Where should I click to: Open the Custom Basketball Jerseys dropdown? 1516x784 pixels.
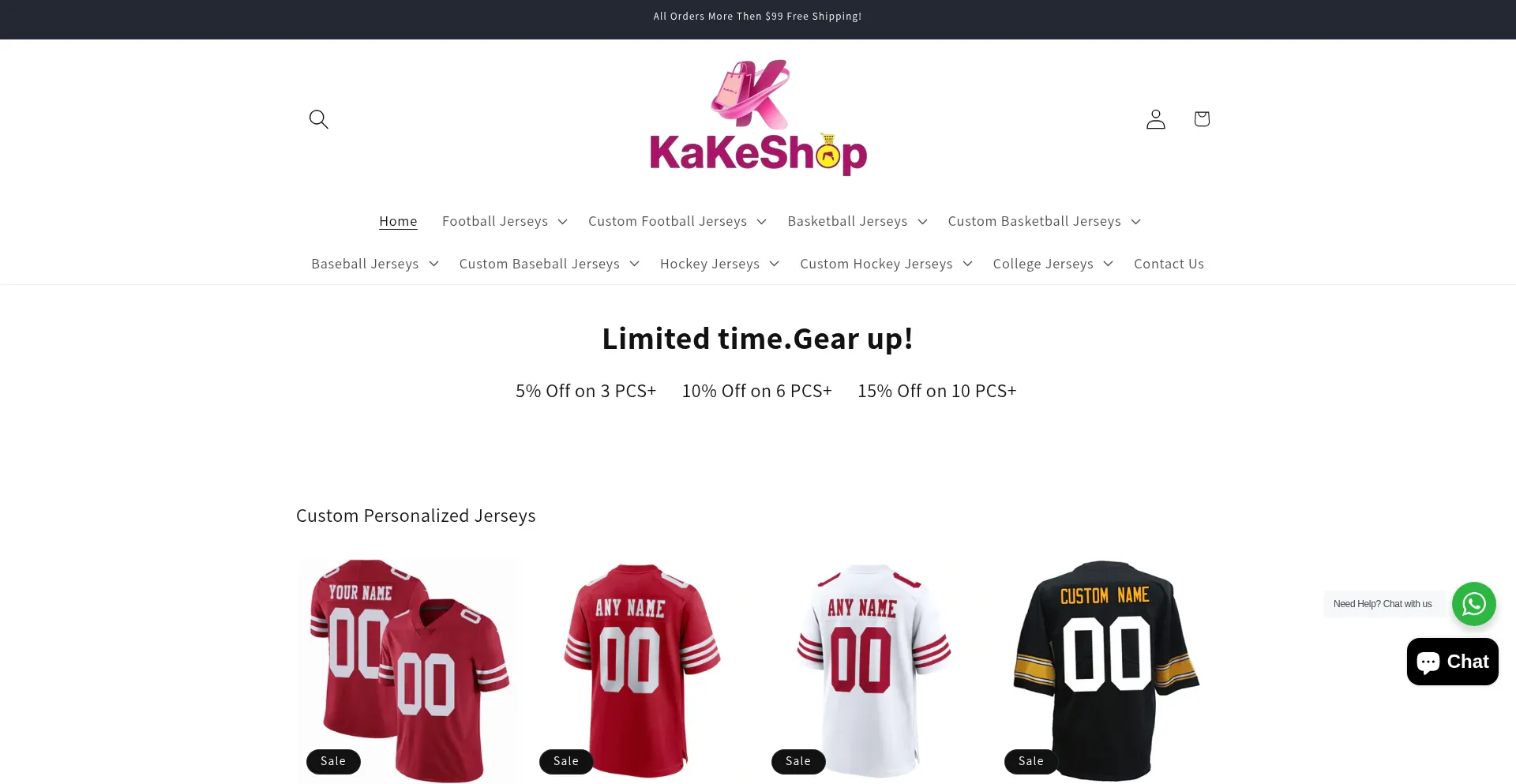tap(1044, 221)
